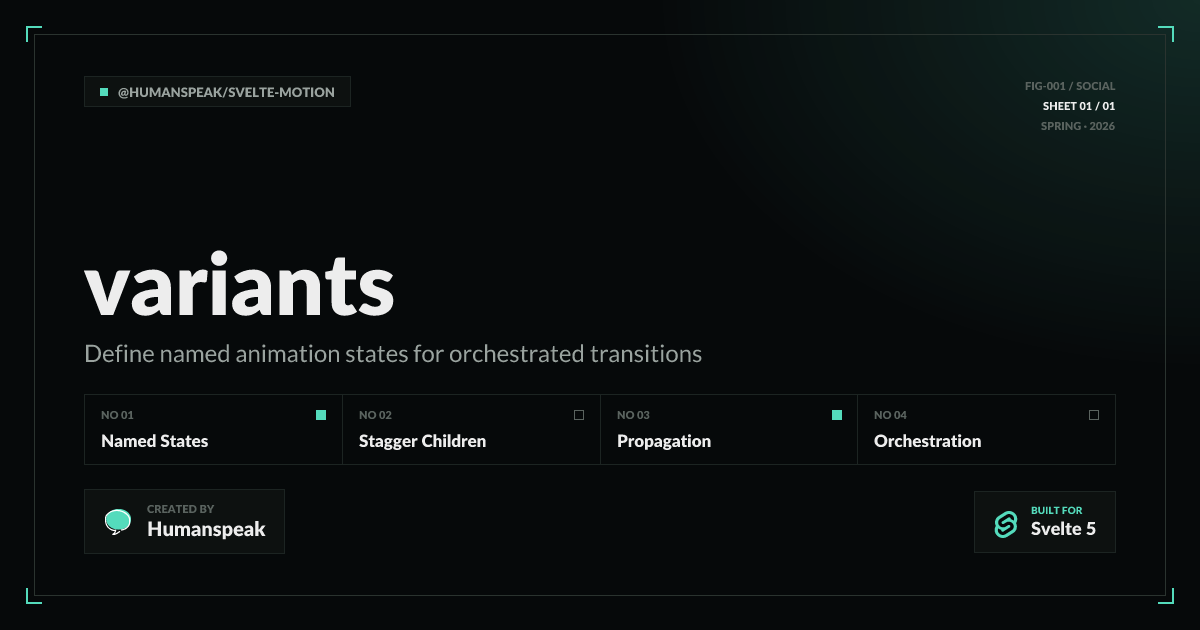Select the @HUMANSPEAK/SVELTE-MOTION package badge
Viewport: 1200px width, 630px height.
click(x=218, y=92)
